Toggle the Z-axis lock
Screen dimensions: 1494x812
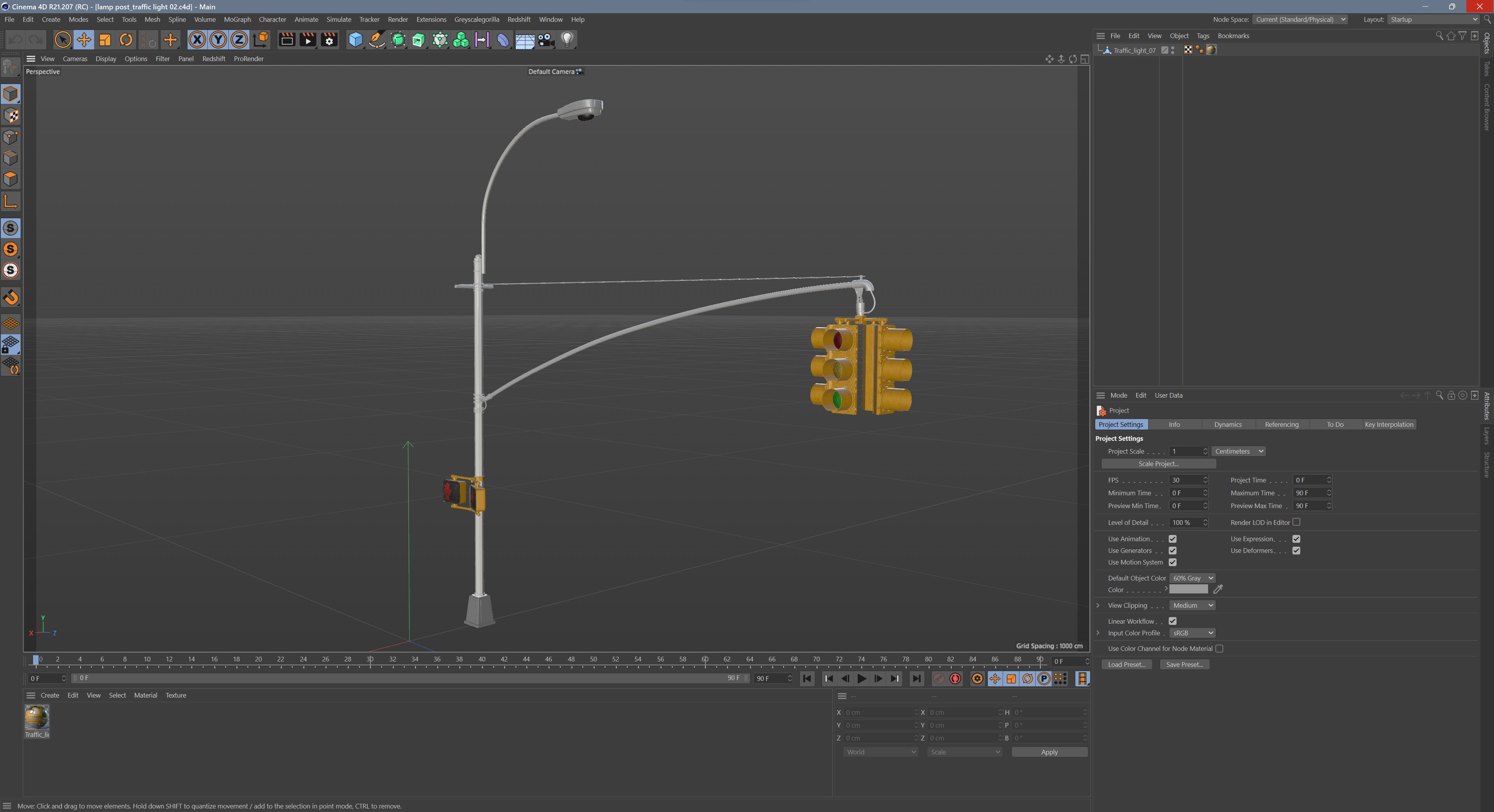239,39
